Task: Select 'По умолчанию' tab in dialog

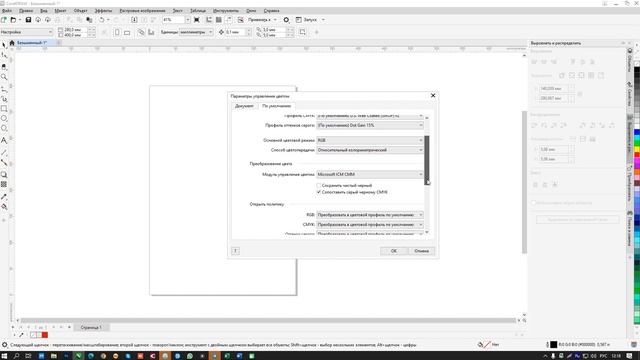Action: coord(277,106)
